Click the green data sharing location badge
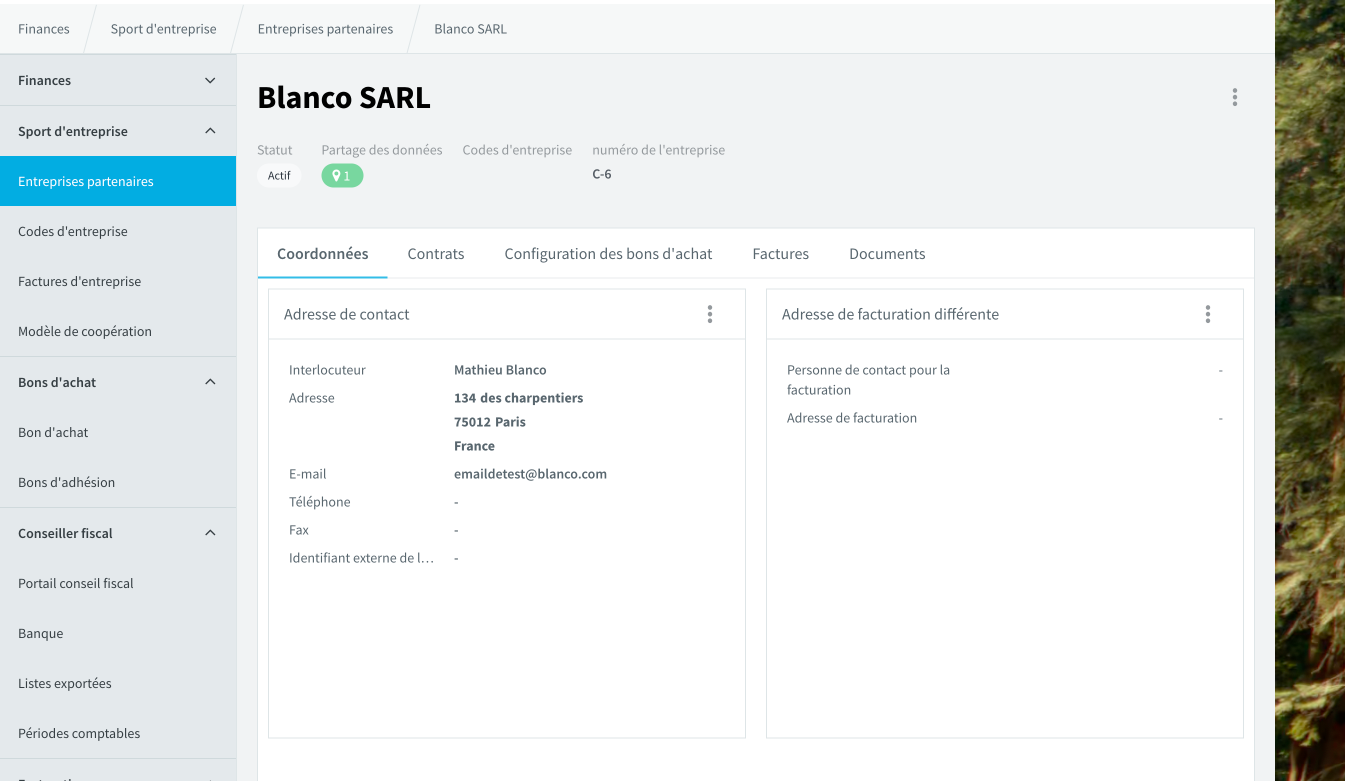 point(342,175)
